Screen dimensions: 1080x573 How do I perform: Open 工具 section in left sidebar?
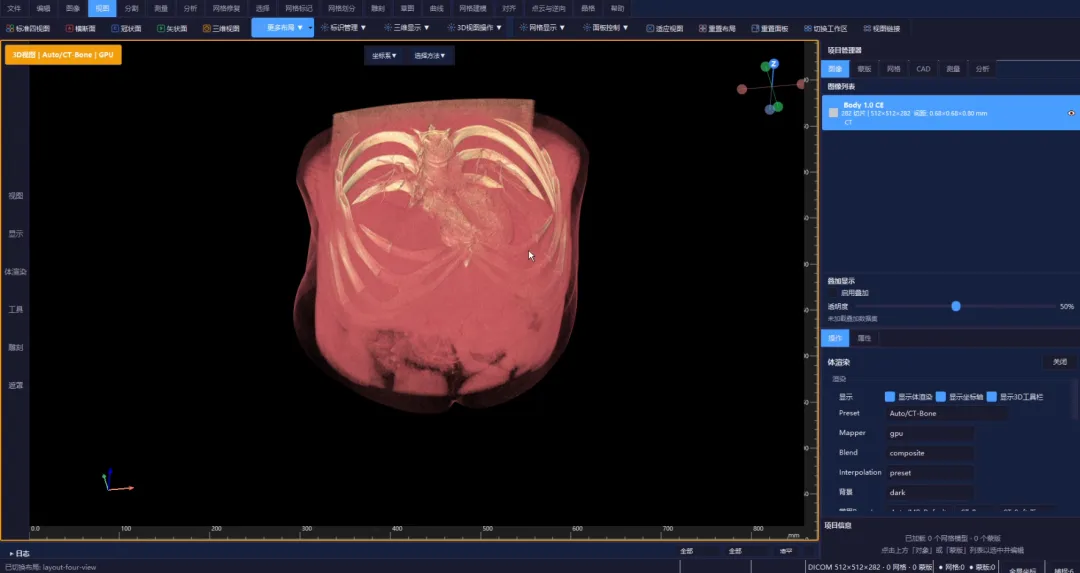[x=16, y=309]
